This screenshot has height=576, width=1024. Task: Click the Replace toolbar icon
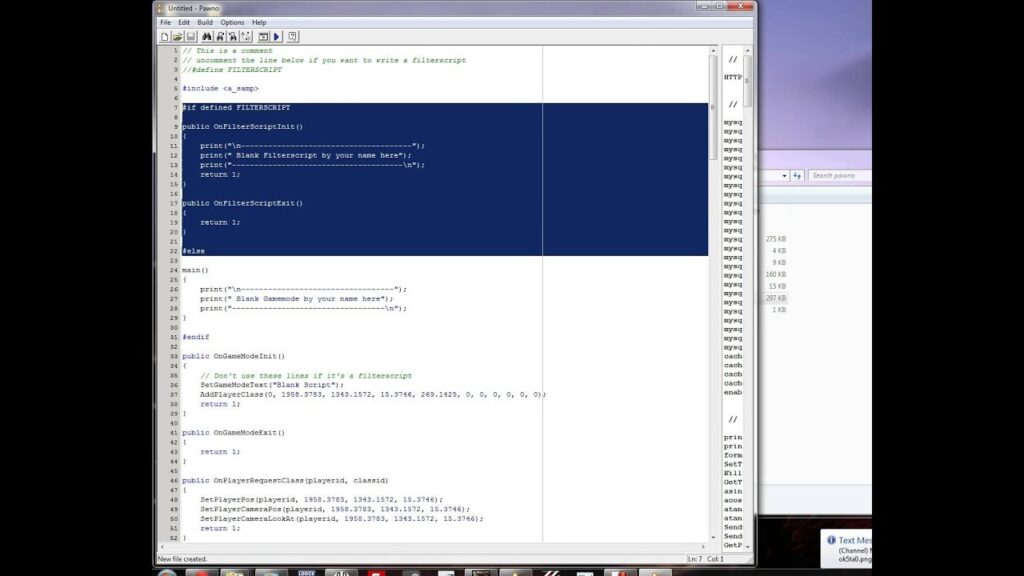coord(232,37)
